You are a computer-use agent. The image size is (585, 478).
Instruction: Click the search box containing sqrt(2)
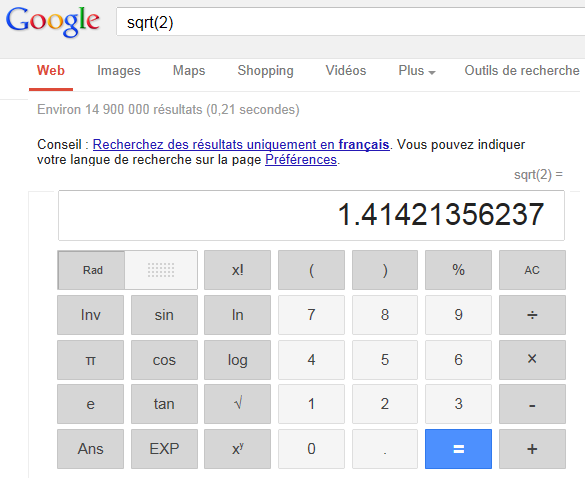pyautogui.click(x=351, y=22)
